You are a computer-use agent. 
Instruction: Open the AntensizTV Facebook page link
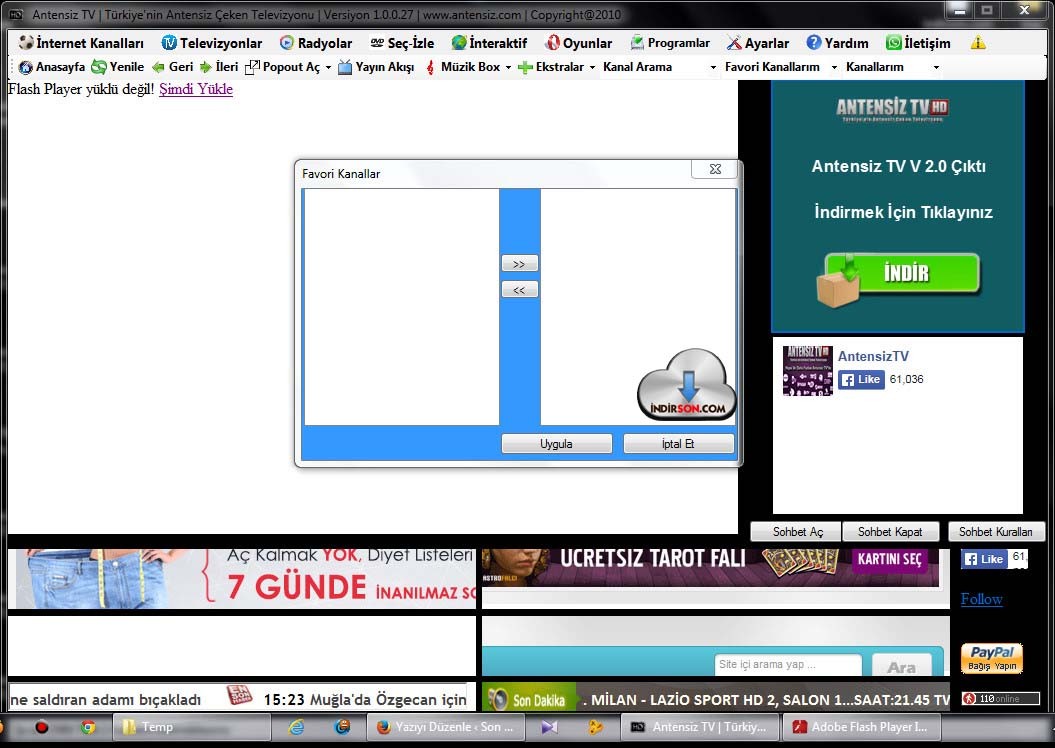[x=873, y=357]
